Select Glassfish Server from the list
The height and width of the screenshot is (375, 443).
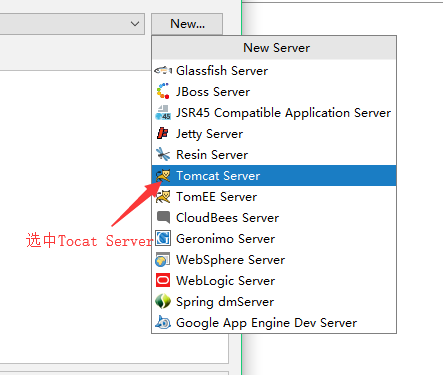click(x=274, y=70)
